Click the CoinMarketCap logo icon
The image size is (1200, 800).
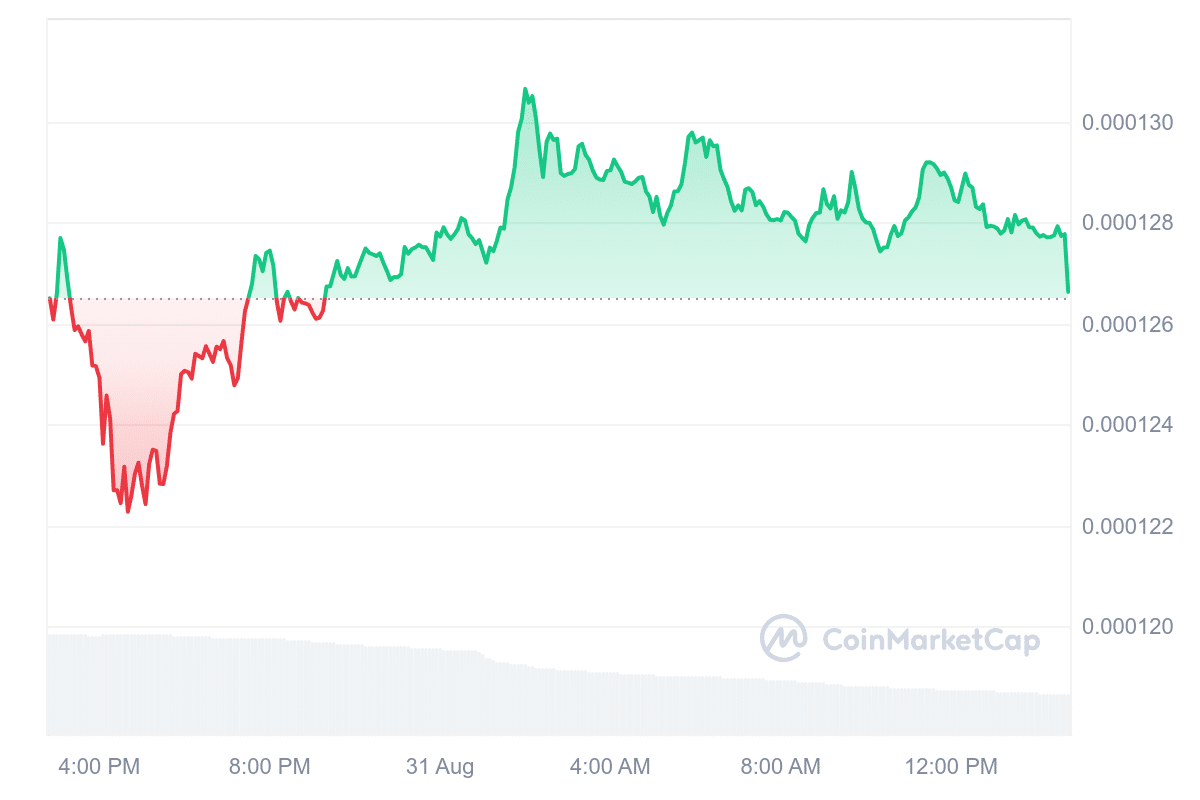tap(783, 638)
